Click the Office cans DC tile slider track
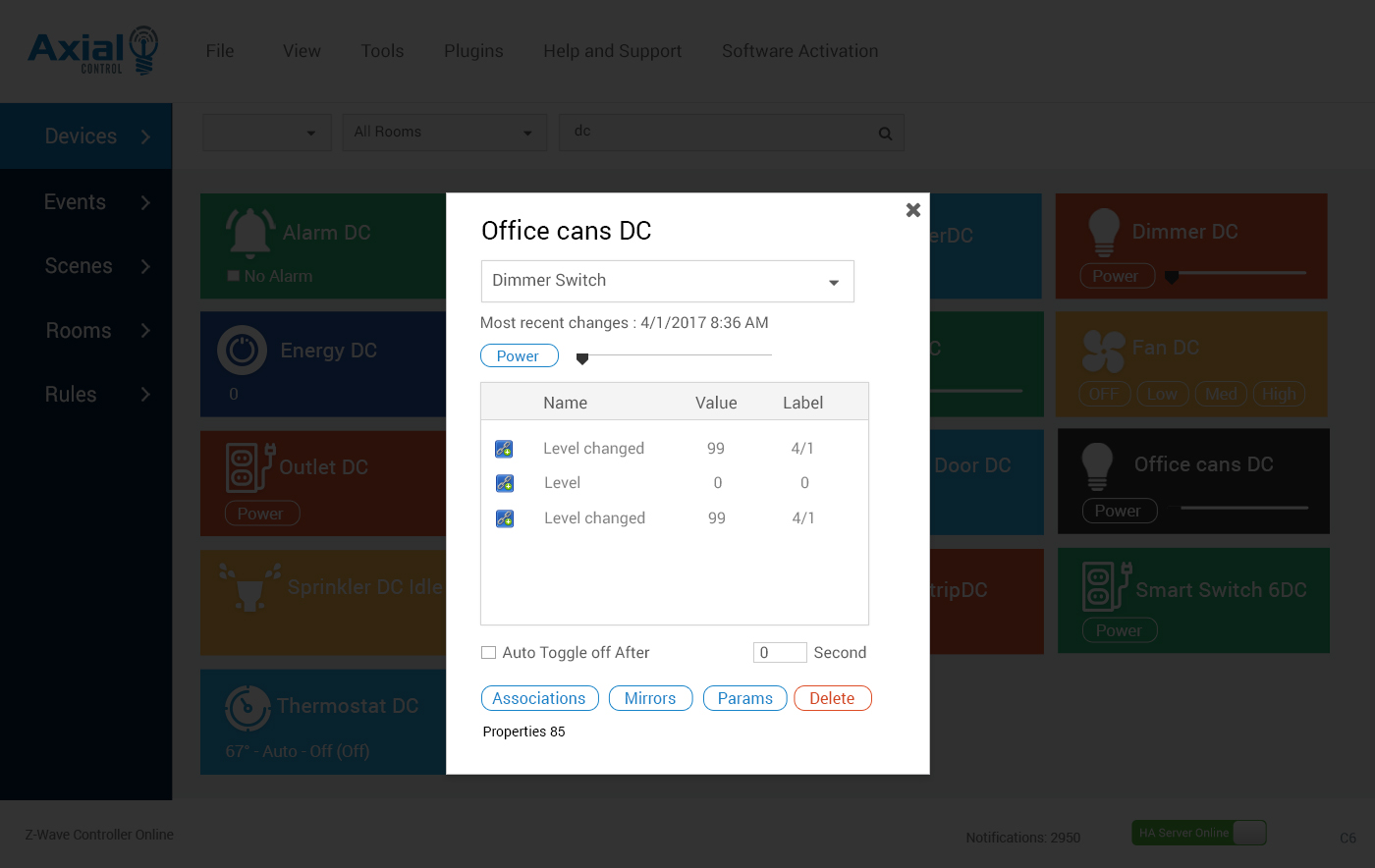The height and width of the screenshot is (868, 1375). tap(1244, 508)
